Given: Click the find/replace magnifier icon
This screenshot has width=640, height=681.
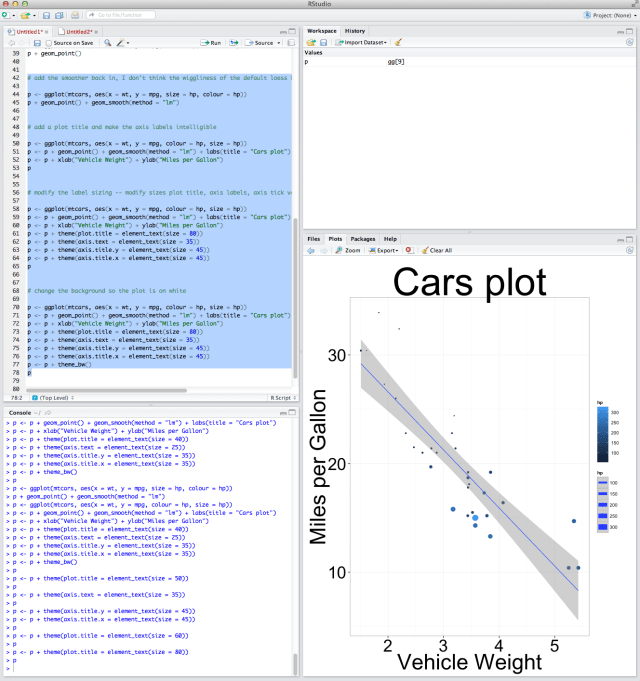Looking at the screenshot, I should pyautogui.click(x=107, y=43).
